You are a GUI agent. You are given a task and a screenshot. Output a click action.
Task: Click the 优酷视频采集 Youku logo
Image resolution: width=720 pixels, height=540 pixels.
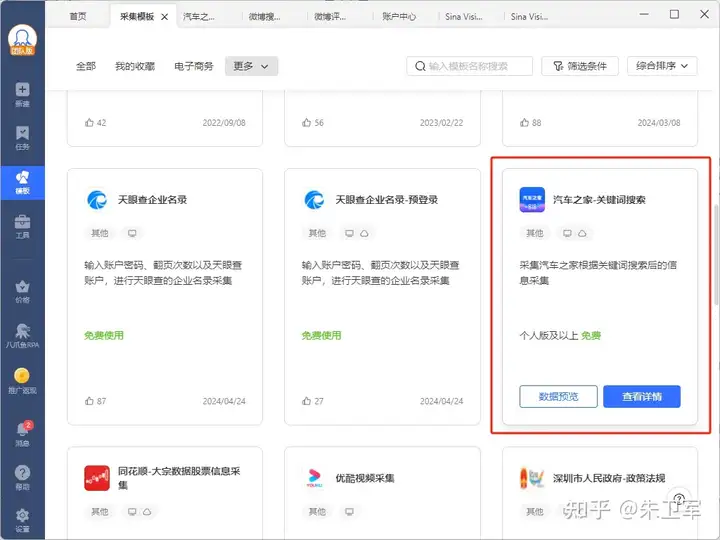coord(315,478)
